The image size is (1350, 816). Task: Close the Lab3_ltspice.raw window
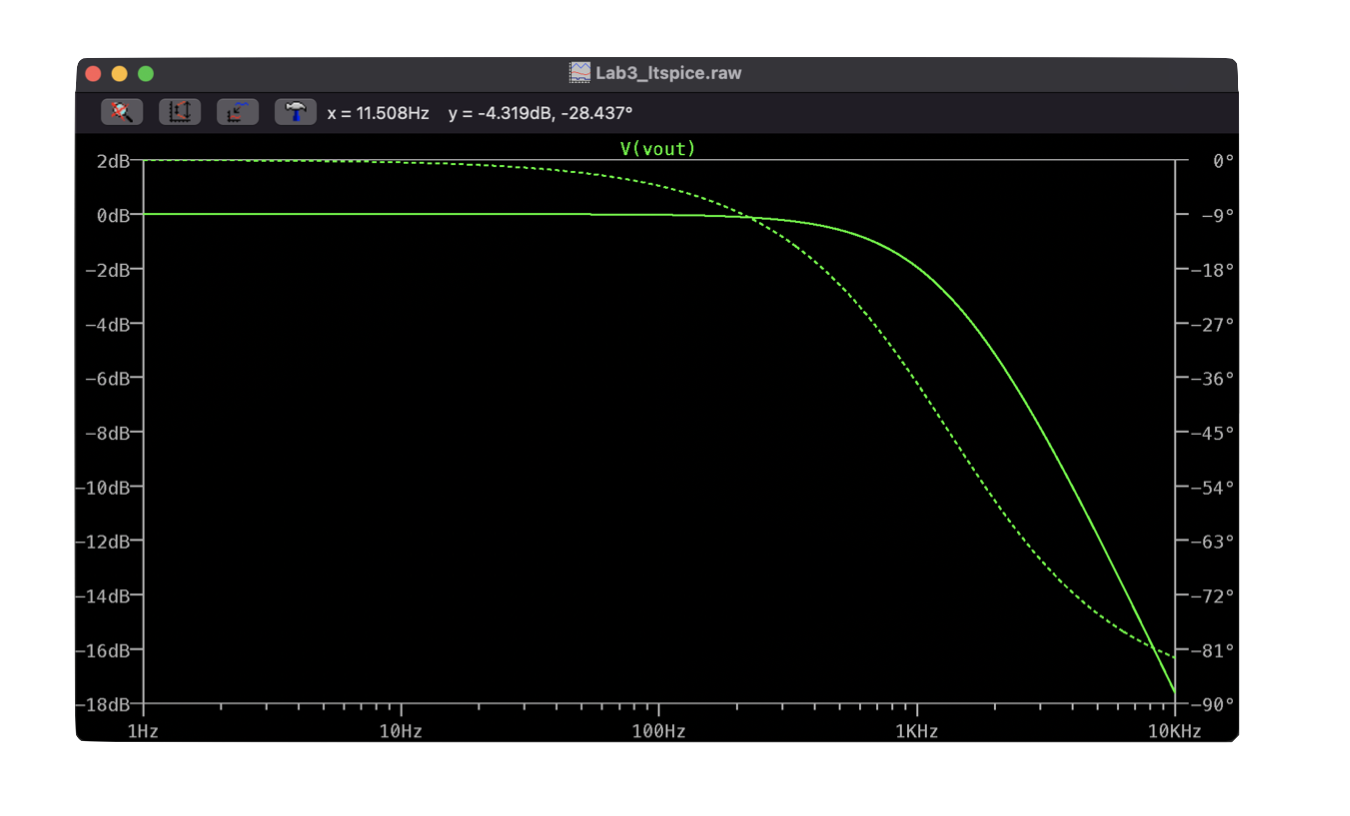94,74
